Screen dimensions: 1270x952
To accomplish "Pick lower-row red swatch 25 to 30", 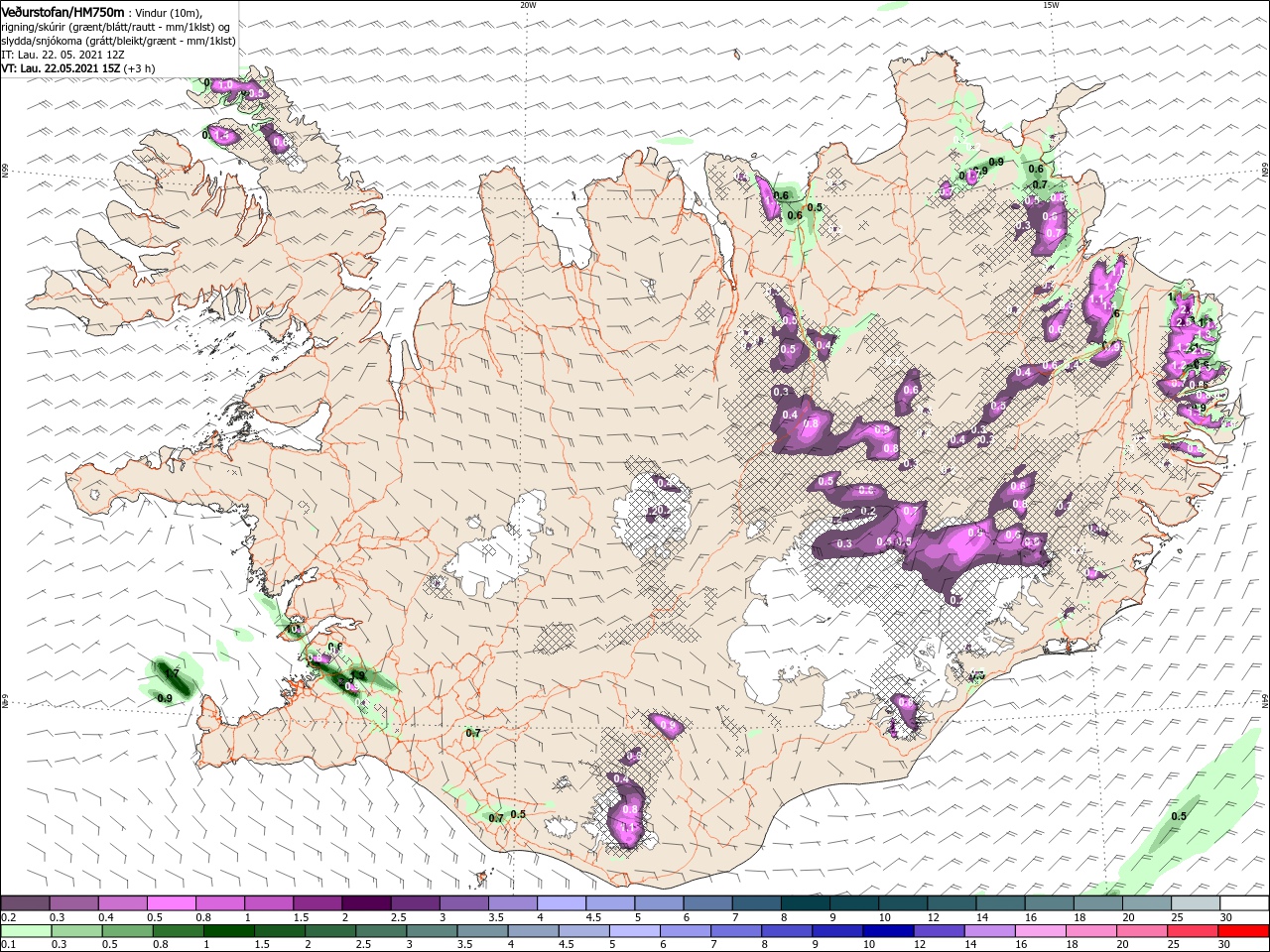I will point(1193,931).
